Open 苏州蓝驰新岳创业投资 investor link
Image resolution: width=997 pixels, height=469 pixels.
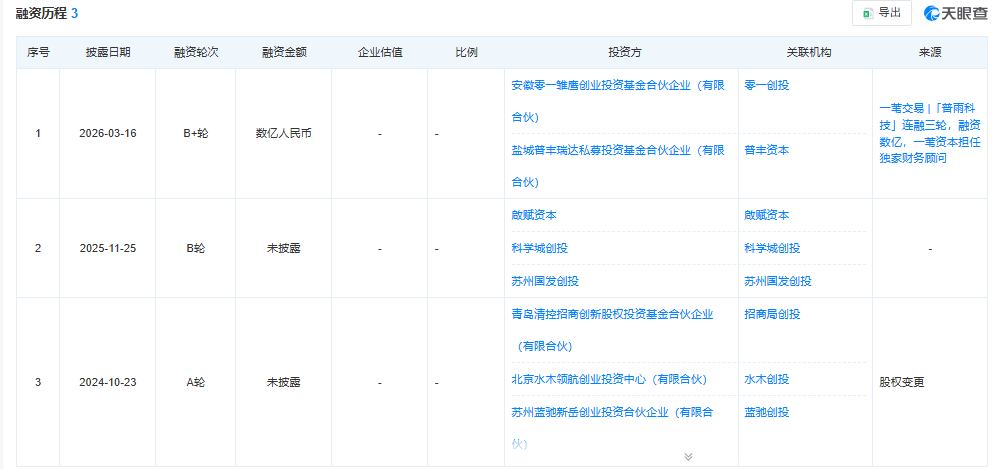611,412
